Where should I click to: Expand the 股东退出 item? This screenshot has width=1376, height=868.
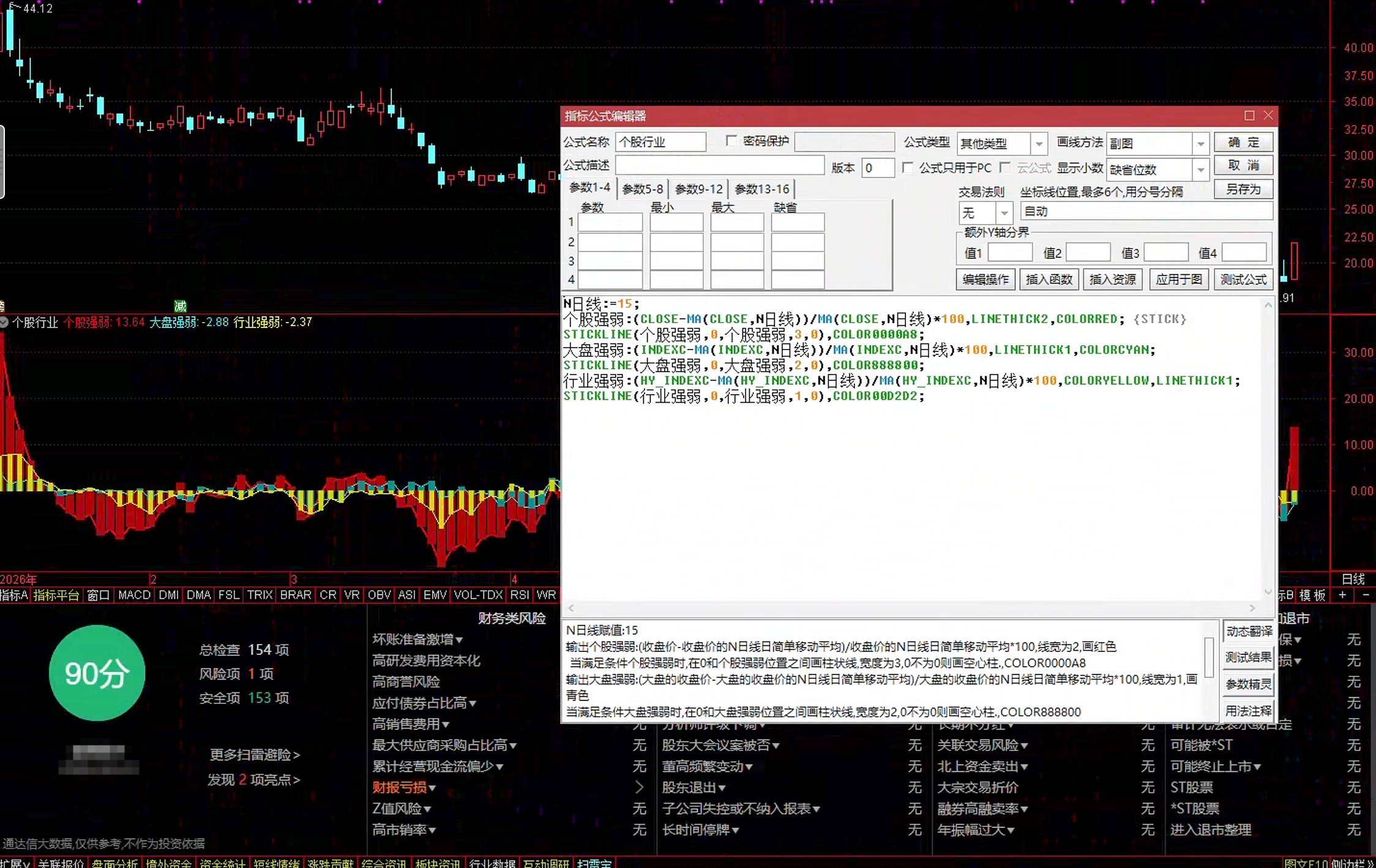click(x=694, y=788)
